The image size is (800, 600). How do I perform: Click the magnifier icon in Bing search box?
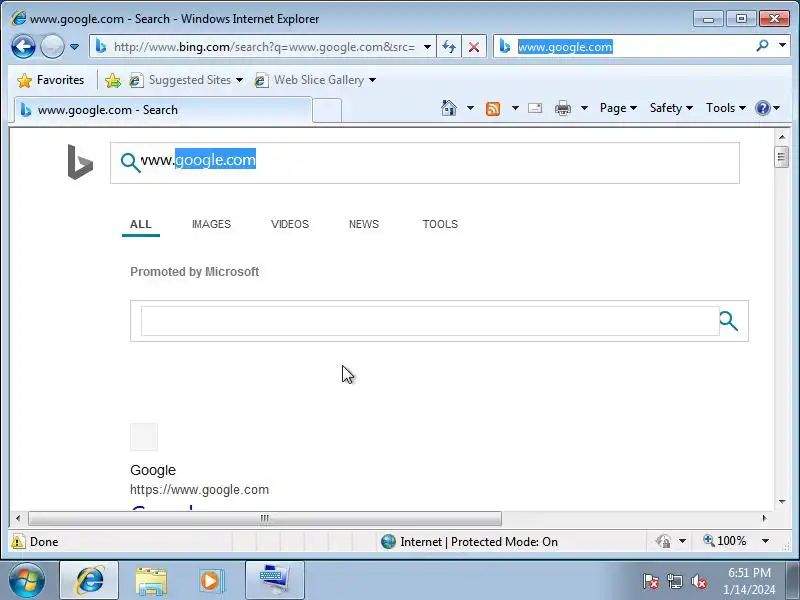(131, 163)
